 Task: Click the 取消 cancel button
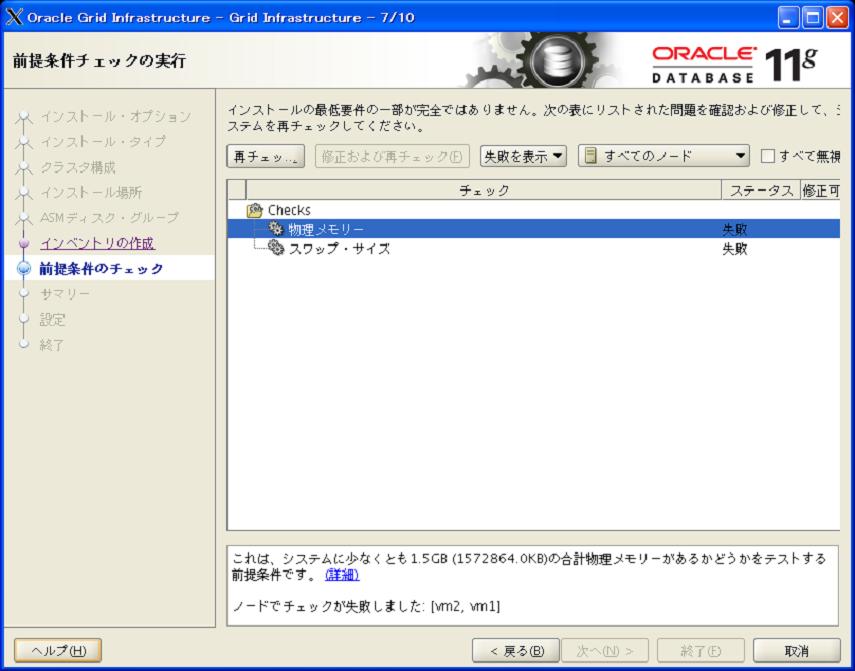pyautogui.click(x=797, y=650)
